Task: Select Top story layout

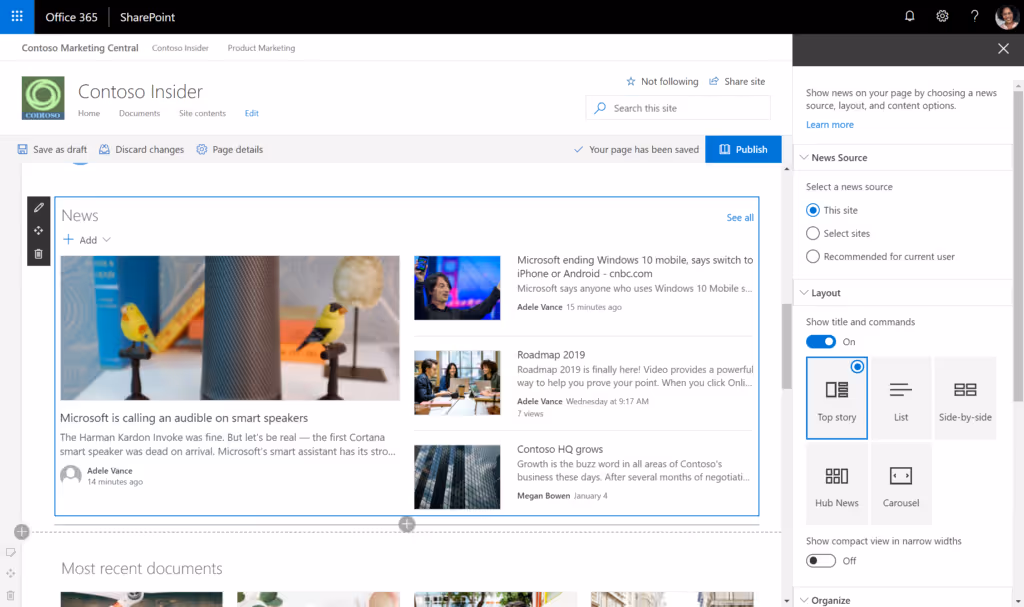Action: coord(837,398)
